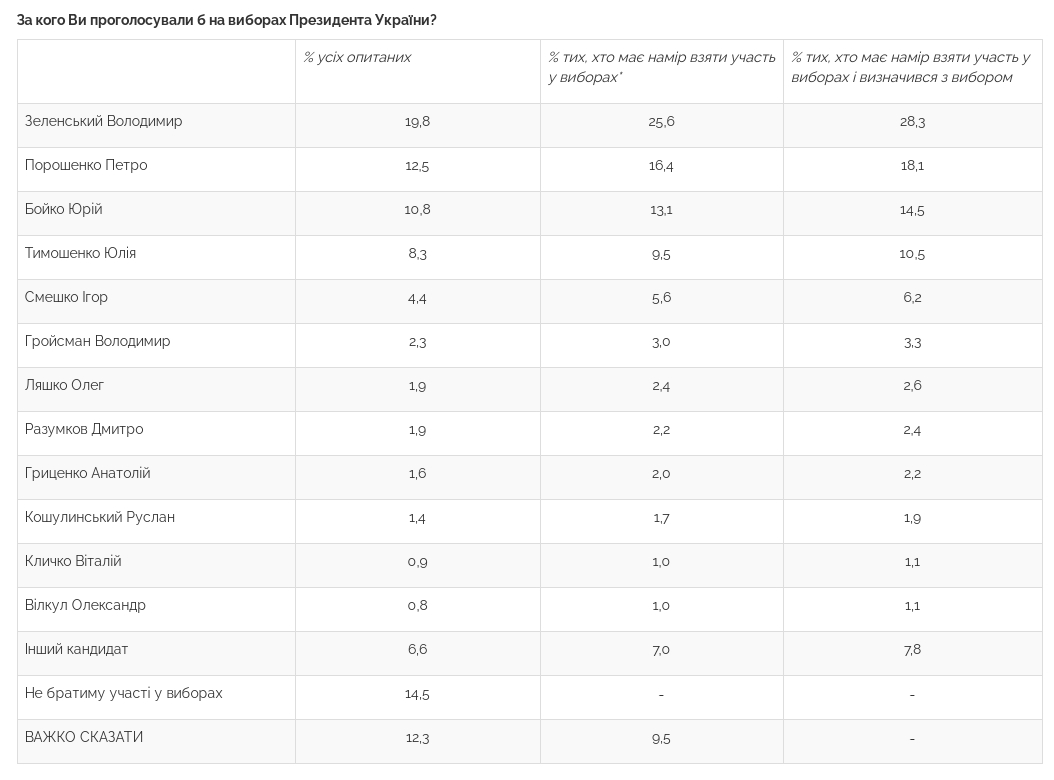1054x780 pixels.
Task: Click the 'Порошенко Петро' candidate name
Action: pyautogui.click(x=86, y=165)
